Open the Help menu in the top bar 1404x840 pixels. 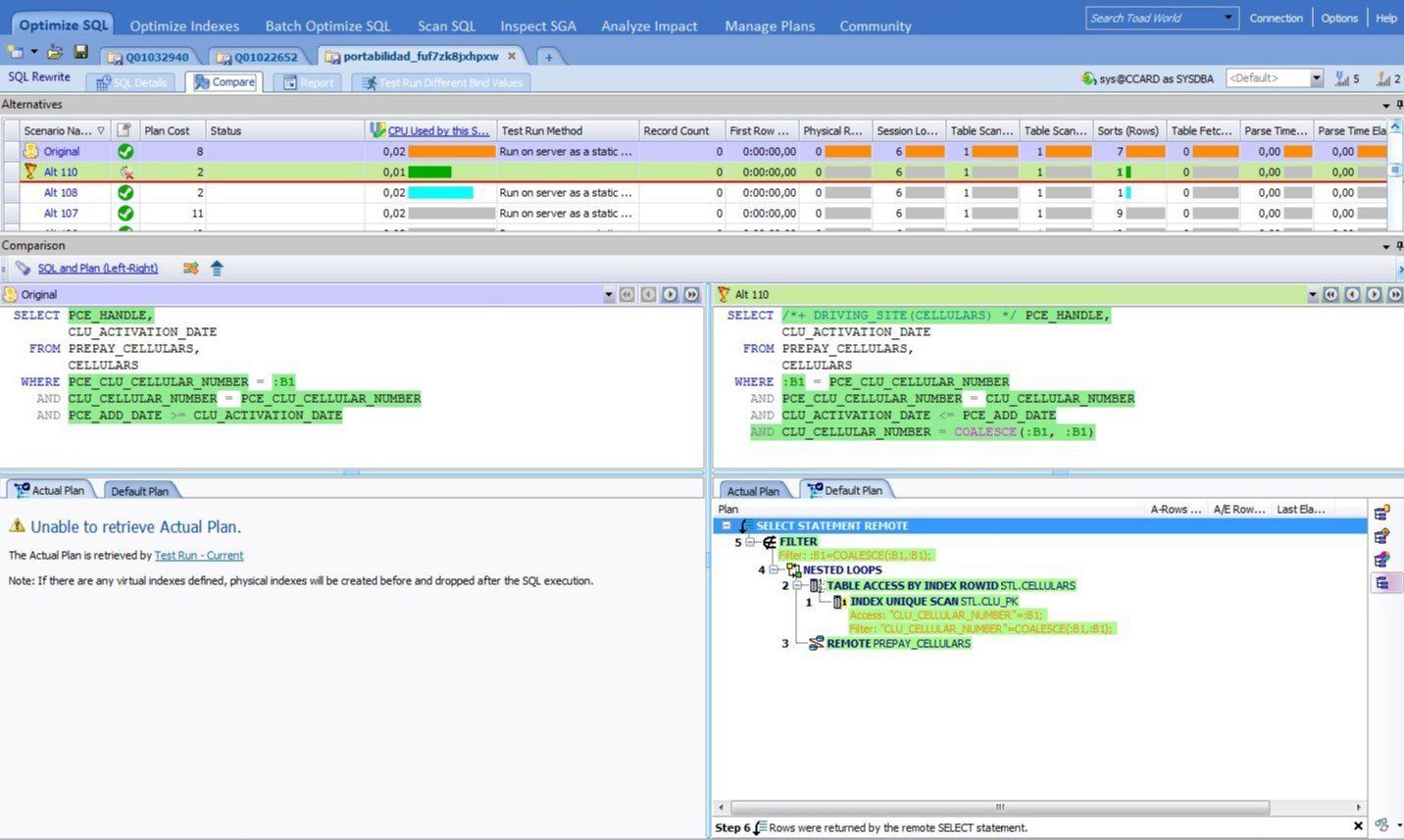tap(1385, 18)
